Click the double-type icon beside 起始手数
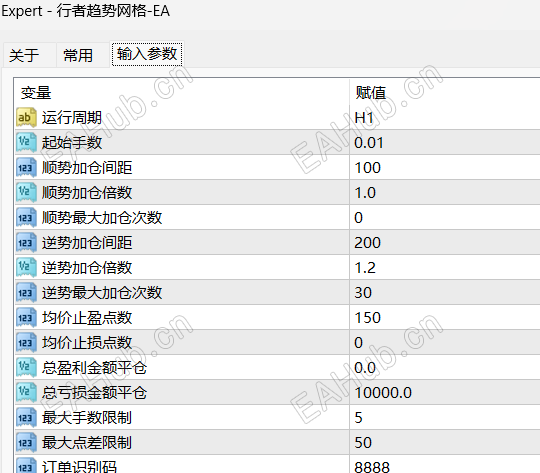 coord(26,143)
